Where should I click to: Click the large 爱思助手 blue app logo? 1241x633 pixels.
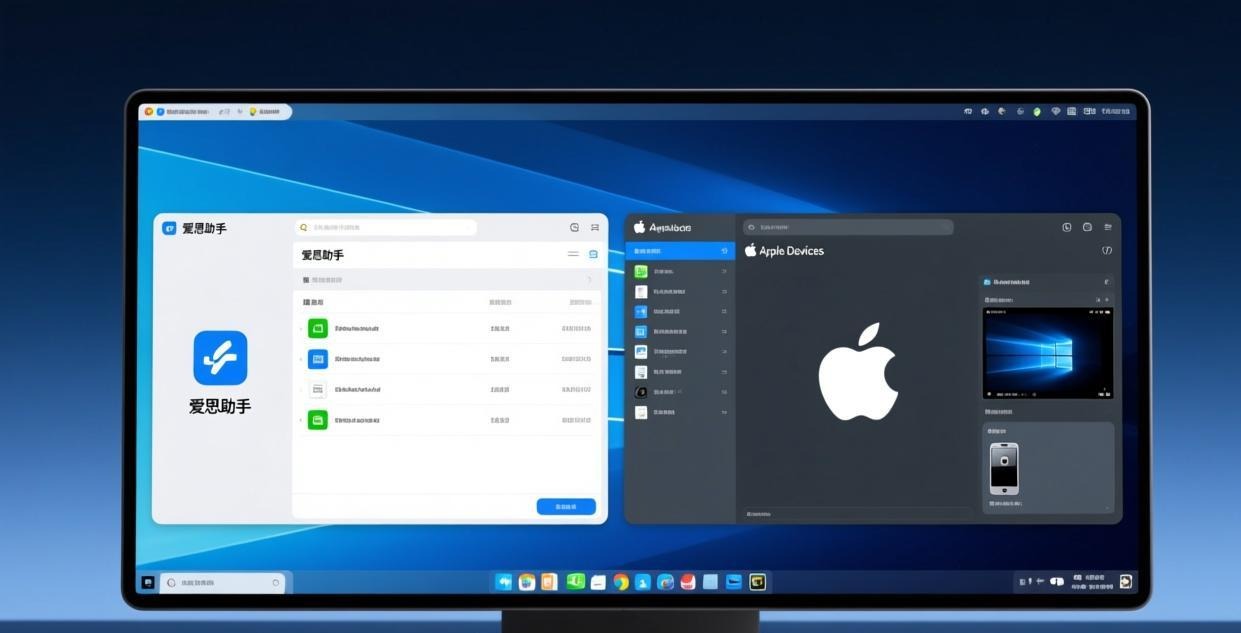(220, 358)
